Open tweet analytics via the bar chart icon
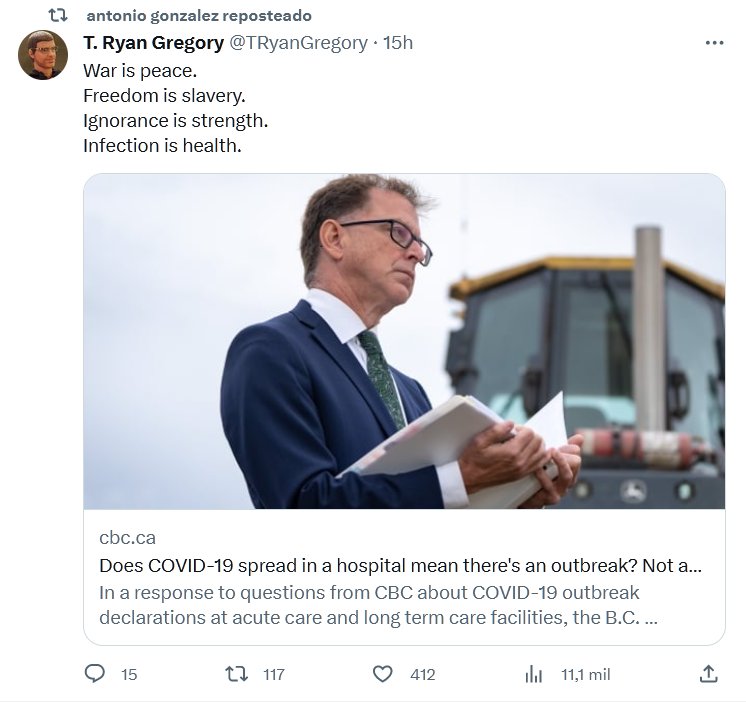This screenshot has width=746, height=706. [533, 674]
